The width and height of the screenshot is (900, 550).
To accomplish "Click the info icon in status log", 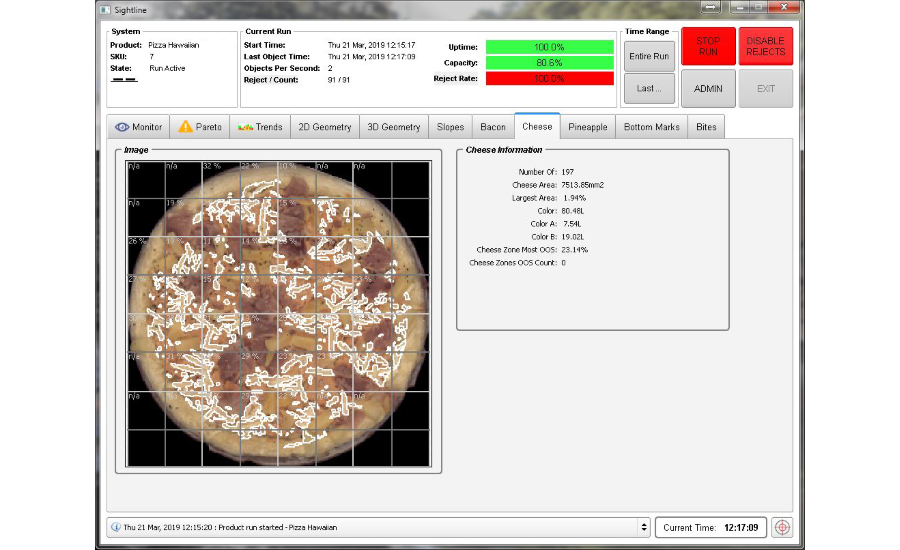I will coord(115,527).
